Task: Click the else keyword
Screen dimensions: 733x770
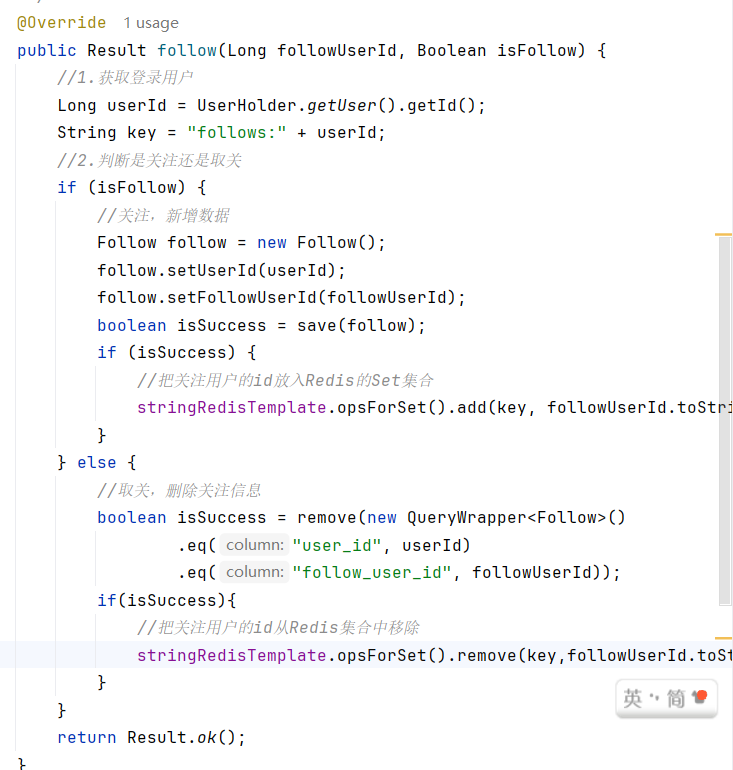Action: coord(97,463)
